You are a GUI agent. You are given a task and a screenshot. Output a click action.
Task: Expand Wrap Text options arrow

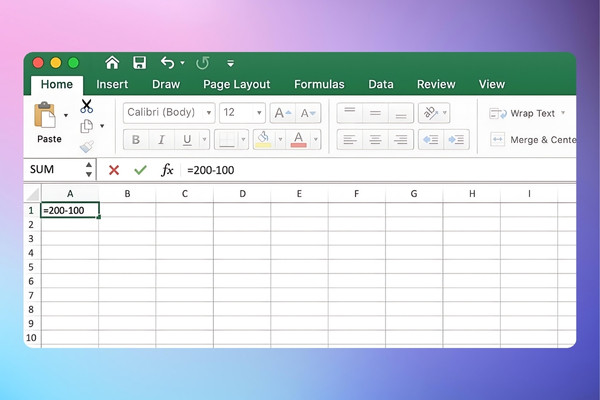tap(563, 113)
